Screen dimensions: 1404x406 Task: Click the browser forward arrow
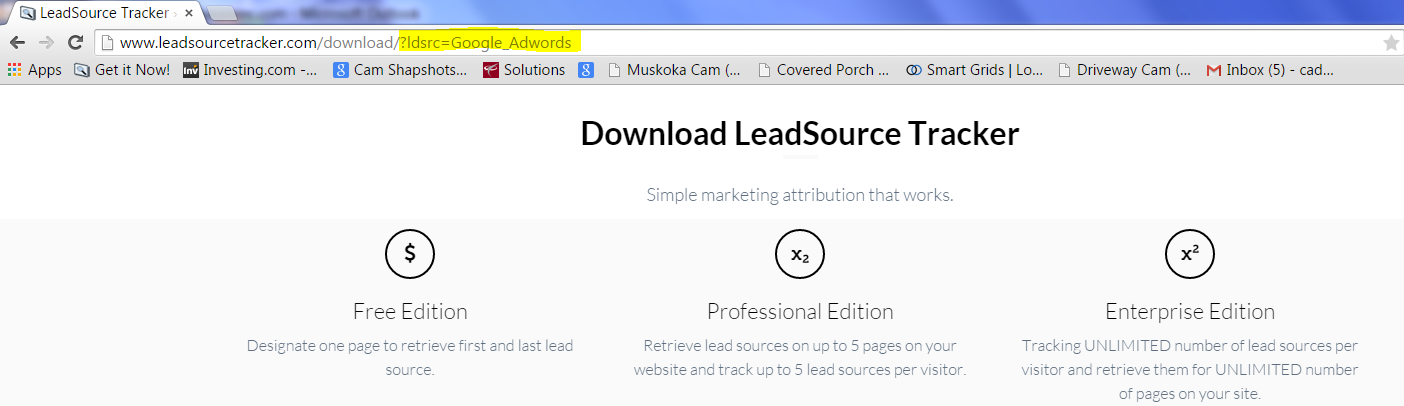coord(45,43)
